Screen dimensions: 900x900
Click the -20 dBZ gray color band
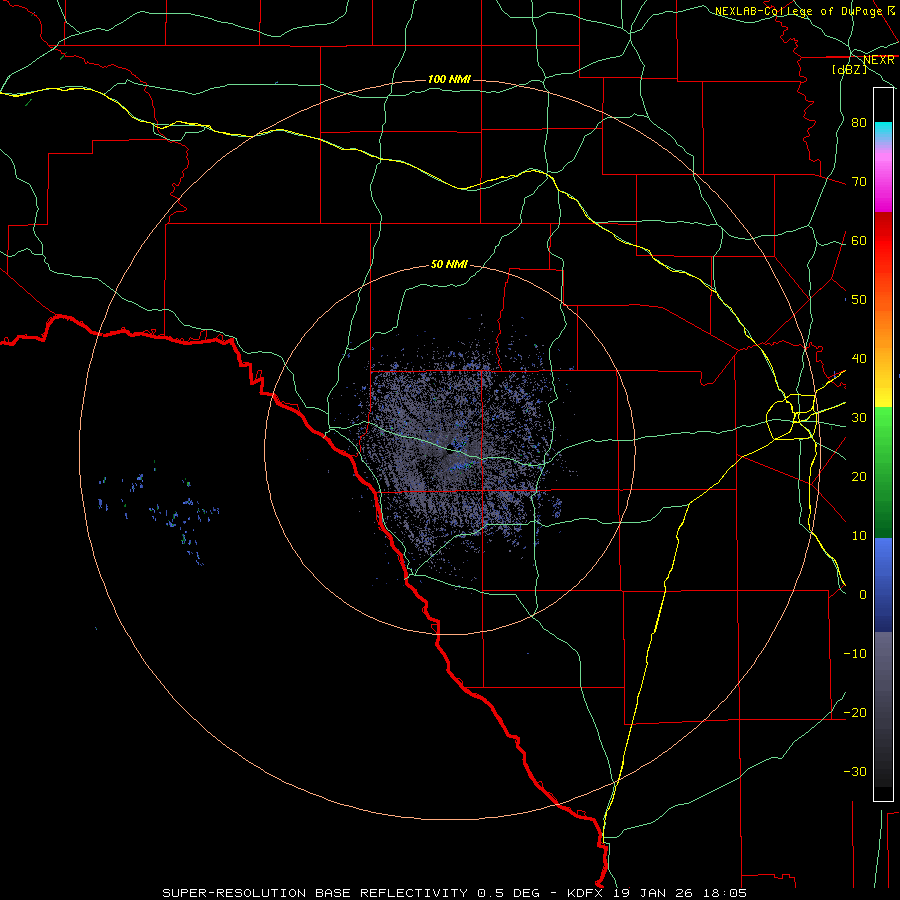point(883,712)
